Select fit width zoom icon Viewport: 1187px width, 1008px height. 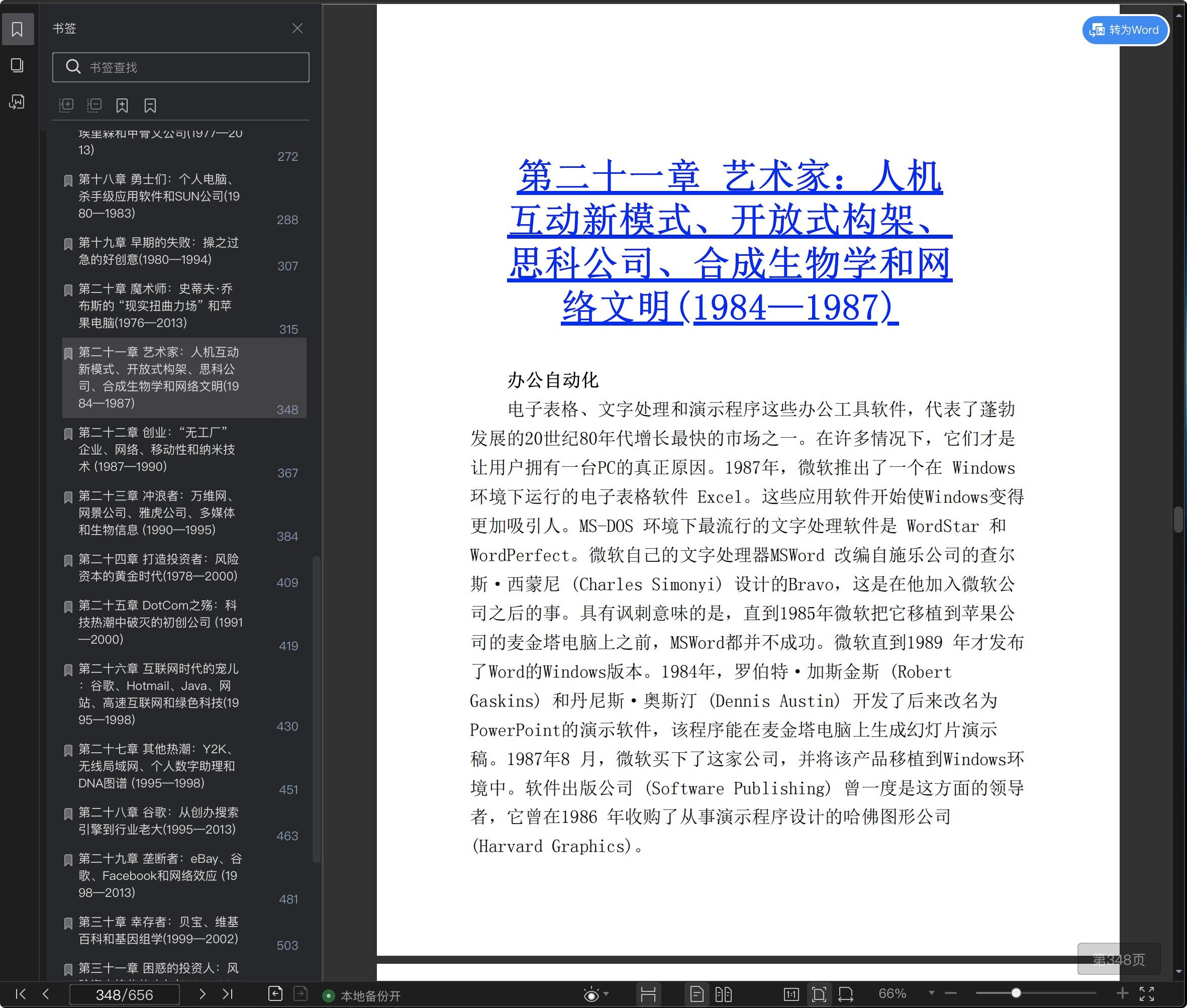tap(846, 995)
